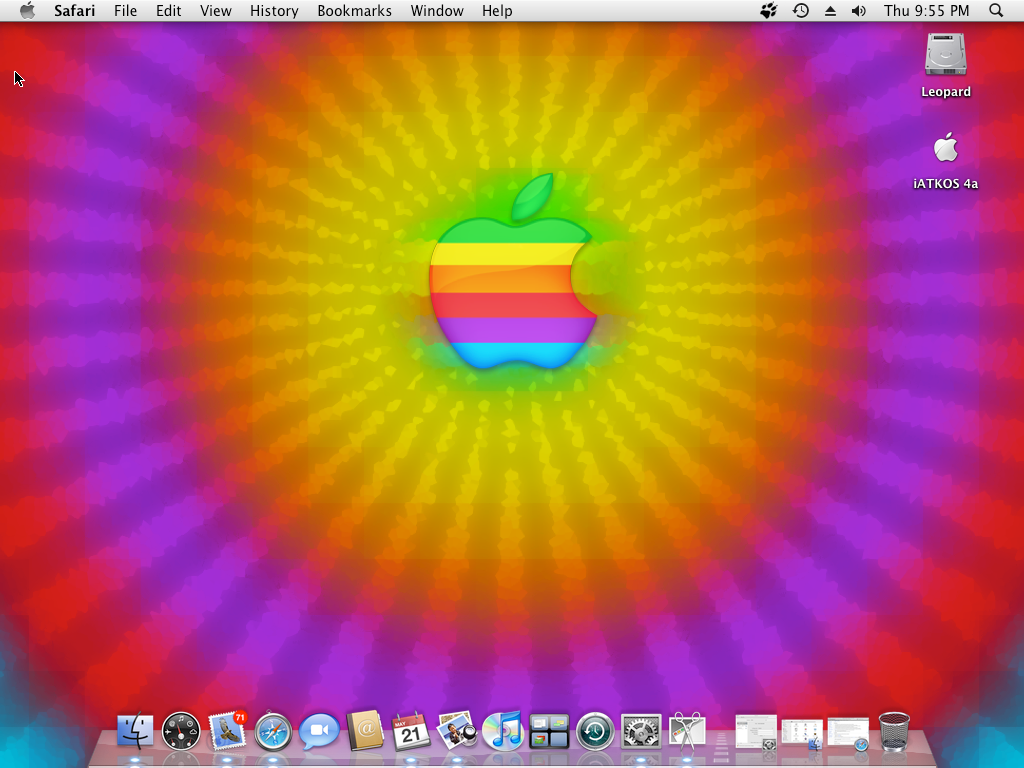The image size is (1024, 768).
Task: Activate Spaces from the Dock
Action: click(549, 731)
